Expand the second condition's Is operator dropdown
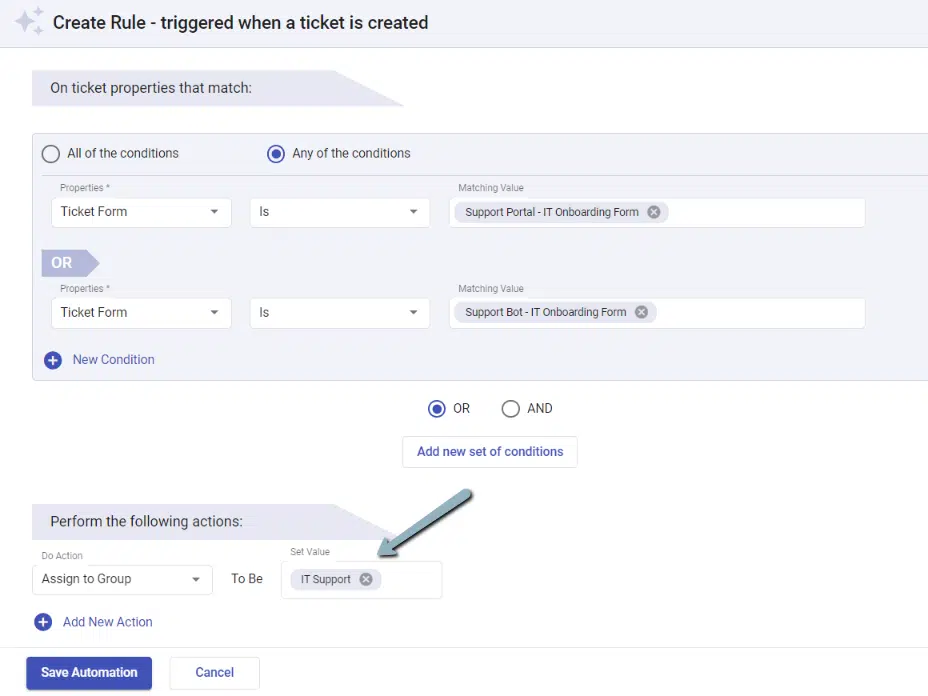 [x=339, y=313]
